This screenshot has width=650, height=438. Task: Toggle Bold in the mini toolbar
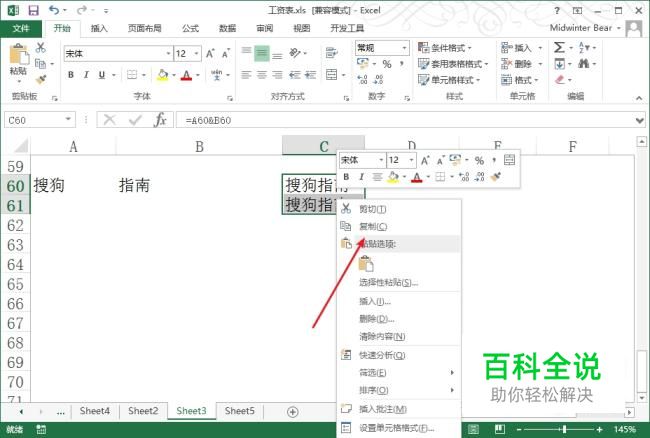pos(346,177)
